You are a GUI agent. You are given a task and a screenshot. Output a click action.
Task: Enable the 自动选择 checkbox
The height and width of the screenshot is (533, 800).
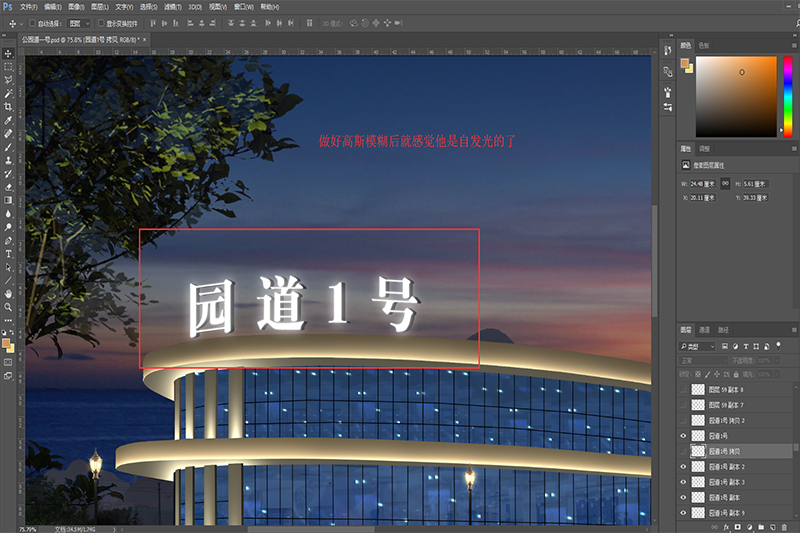30,22
